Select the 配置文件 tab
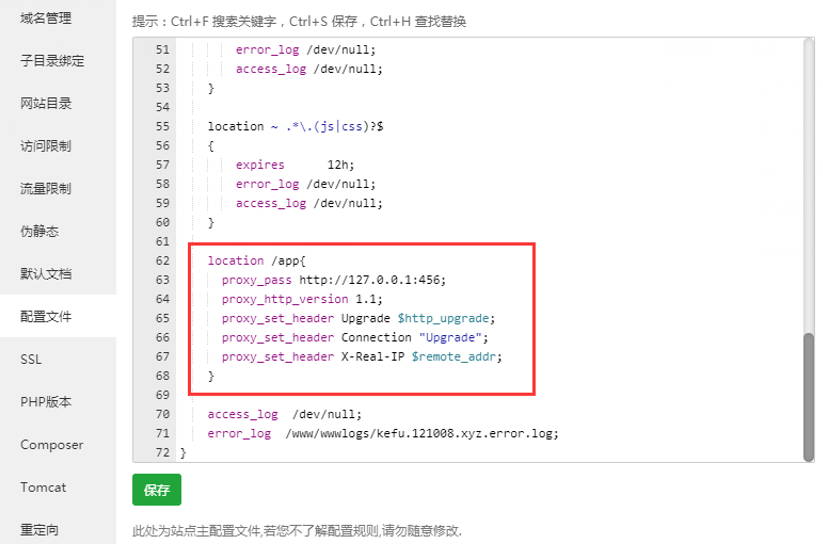Image resolution: width=823 pixels, height=550 pixels. point(46,316)
